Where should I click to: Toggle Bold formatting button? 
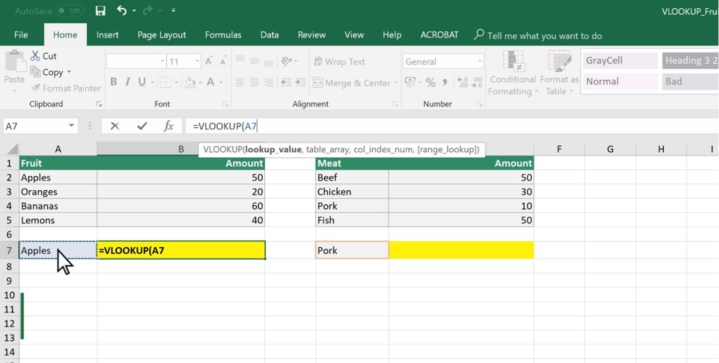113,82
